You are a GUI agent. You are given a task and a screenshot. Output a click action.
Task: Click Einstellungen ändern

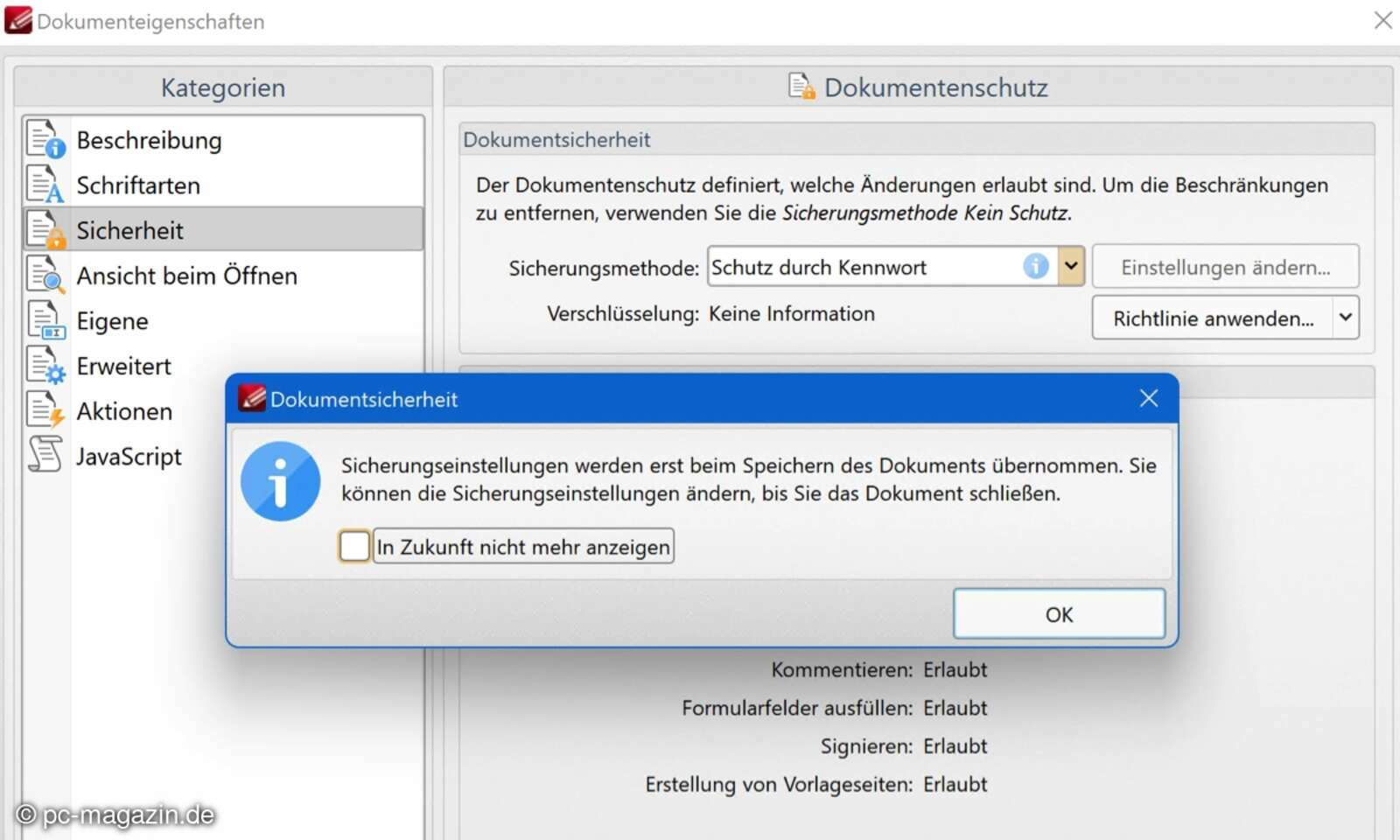(x=1225, y=267)
